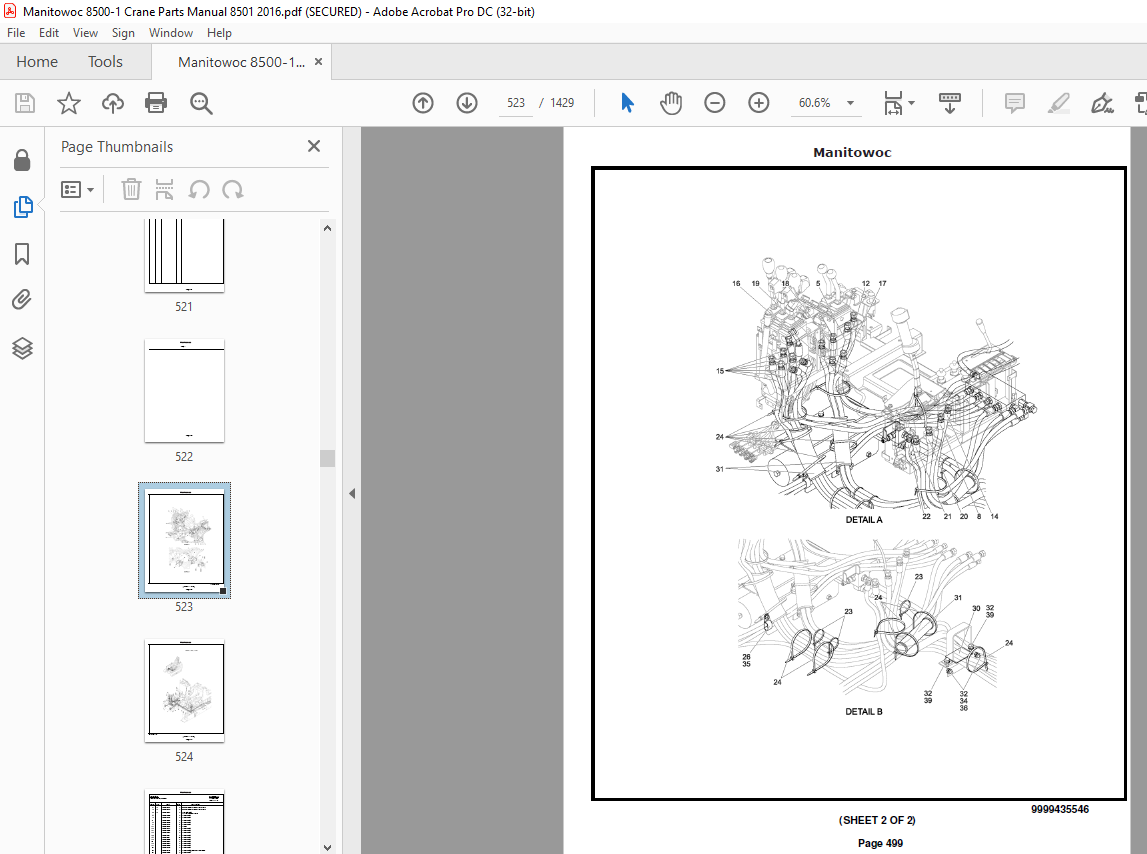Open the Edit menu
Viewport: 1147px width, 854px height.
(x=49, y=33)
